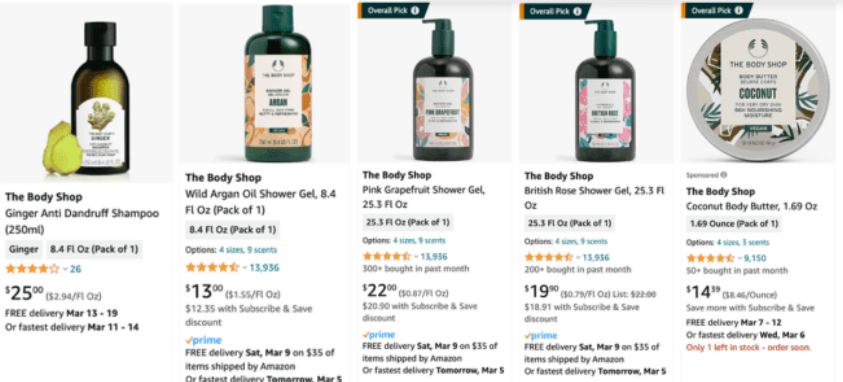Click the prime logo under British Rose Shower Gel
The width and height of the screenshot is (843, 382).
(x=540, y=335)
